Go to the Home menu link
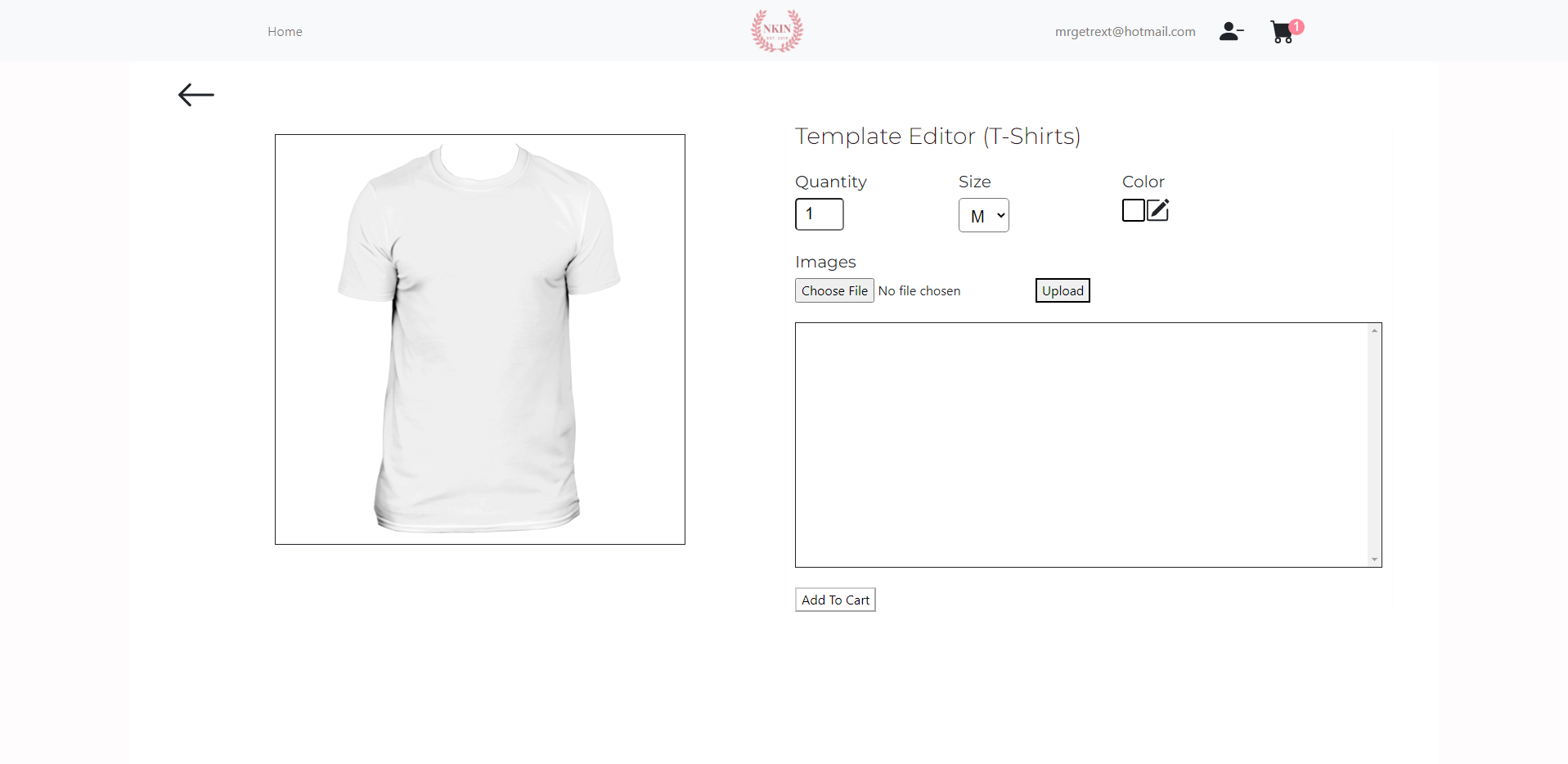Viewport: 1568px width, 764px height. tap(285, 31)
